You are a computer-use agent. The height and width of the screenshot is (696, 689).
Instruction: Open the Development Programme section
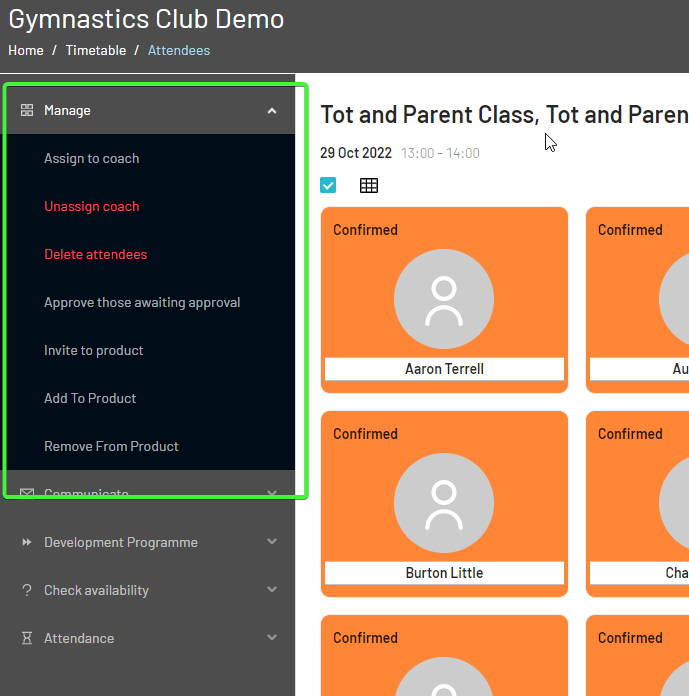[x=121, y=542]
